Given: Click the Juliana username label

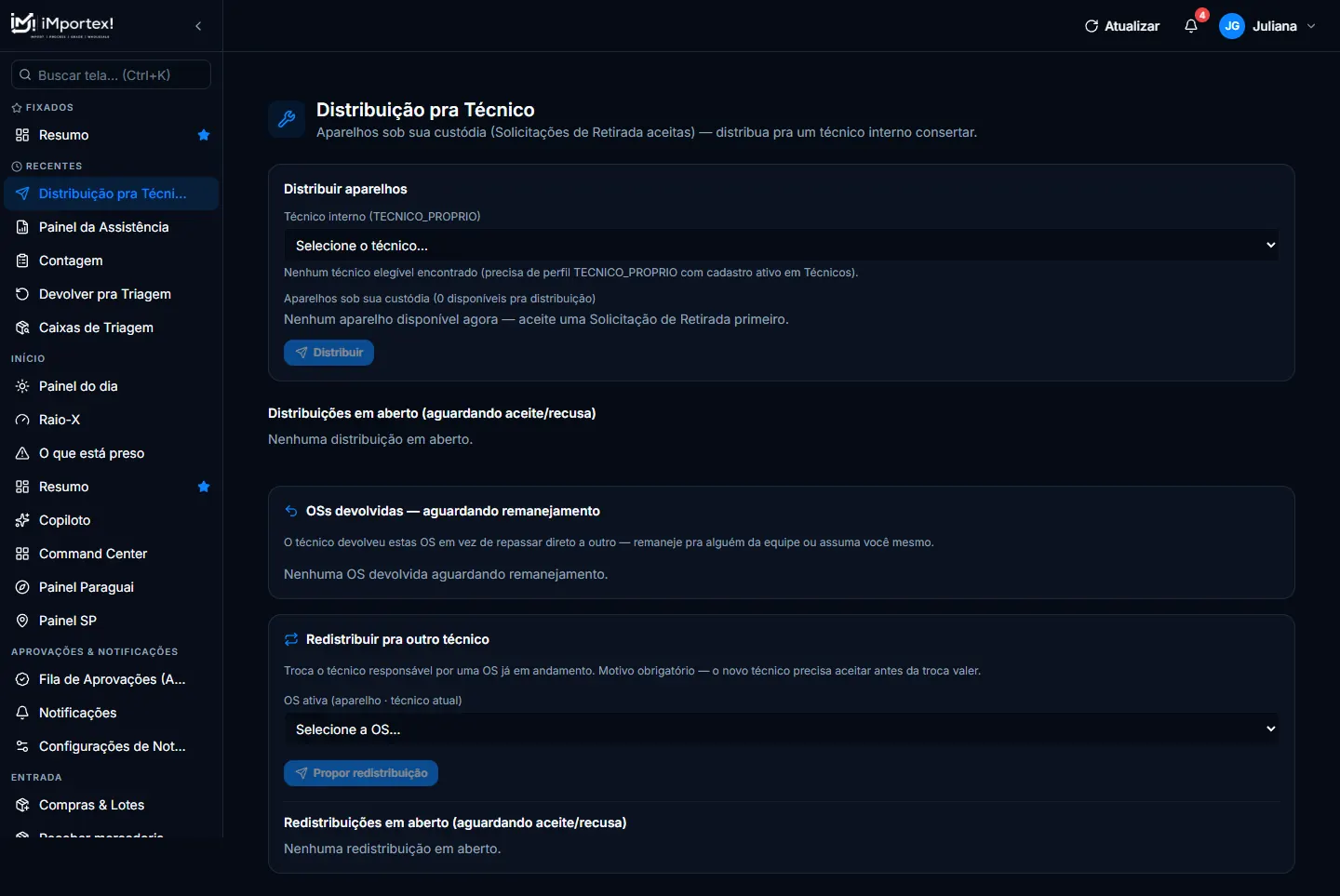Looking at the screenshot, I should click(1275, 26).
